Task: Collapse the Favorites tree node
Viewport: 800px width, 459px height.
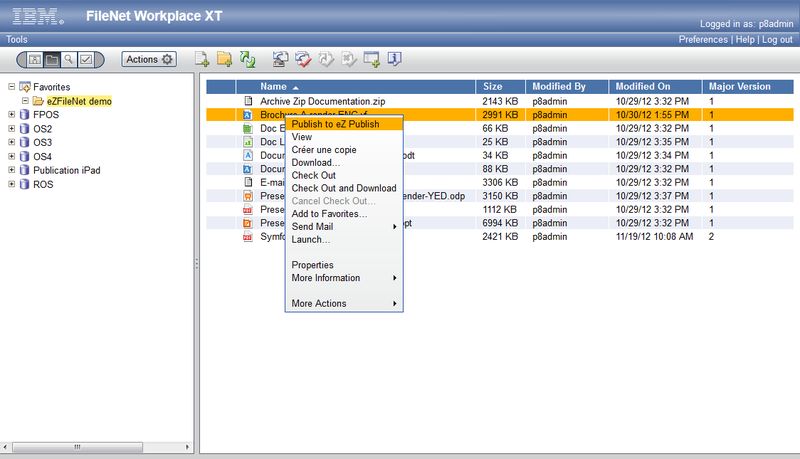Action: [x=11, y=87]
